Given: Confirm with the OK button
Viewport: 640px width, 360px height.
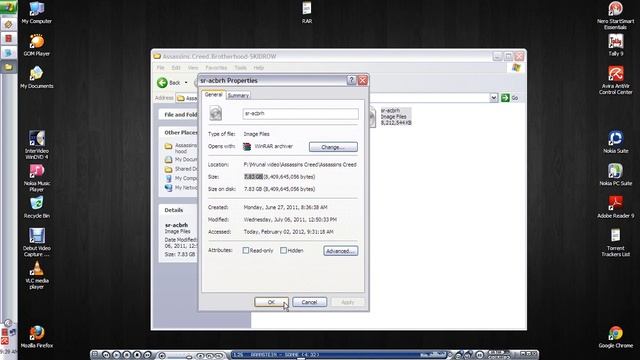Looking at the screenshot, I should 271,302.
